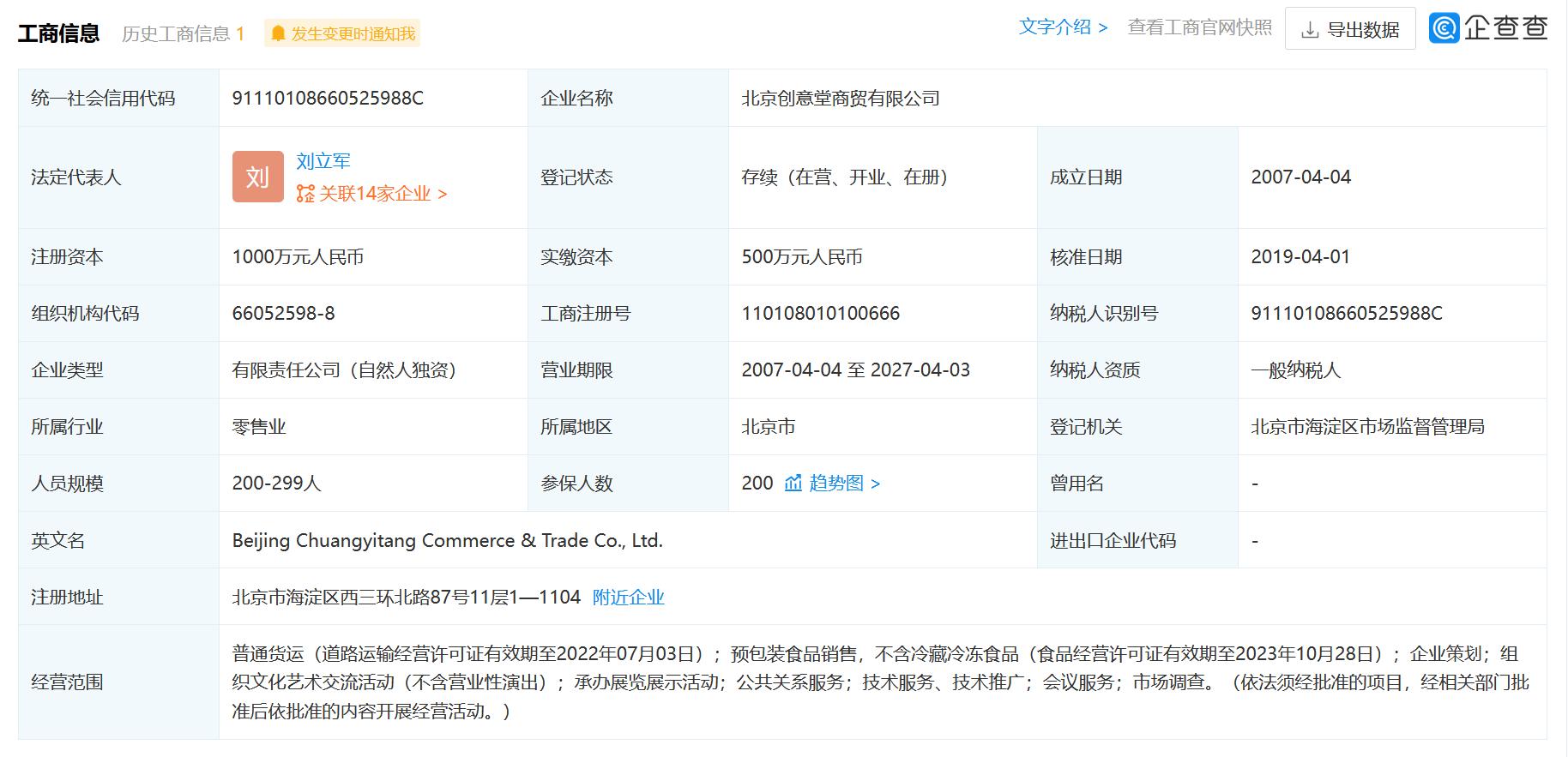Click the trend chart icon beside 趋势图
Viewport: 1568px width, 757px height.
[793, 484]
